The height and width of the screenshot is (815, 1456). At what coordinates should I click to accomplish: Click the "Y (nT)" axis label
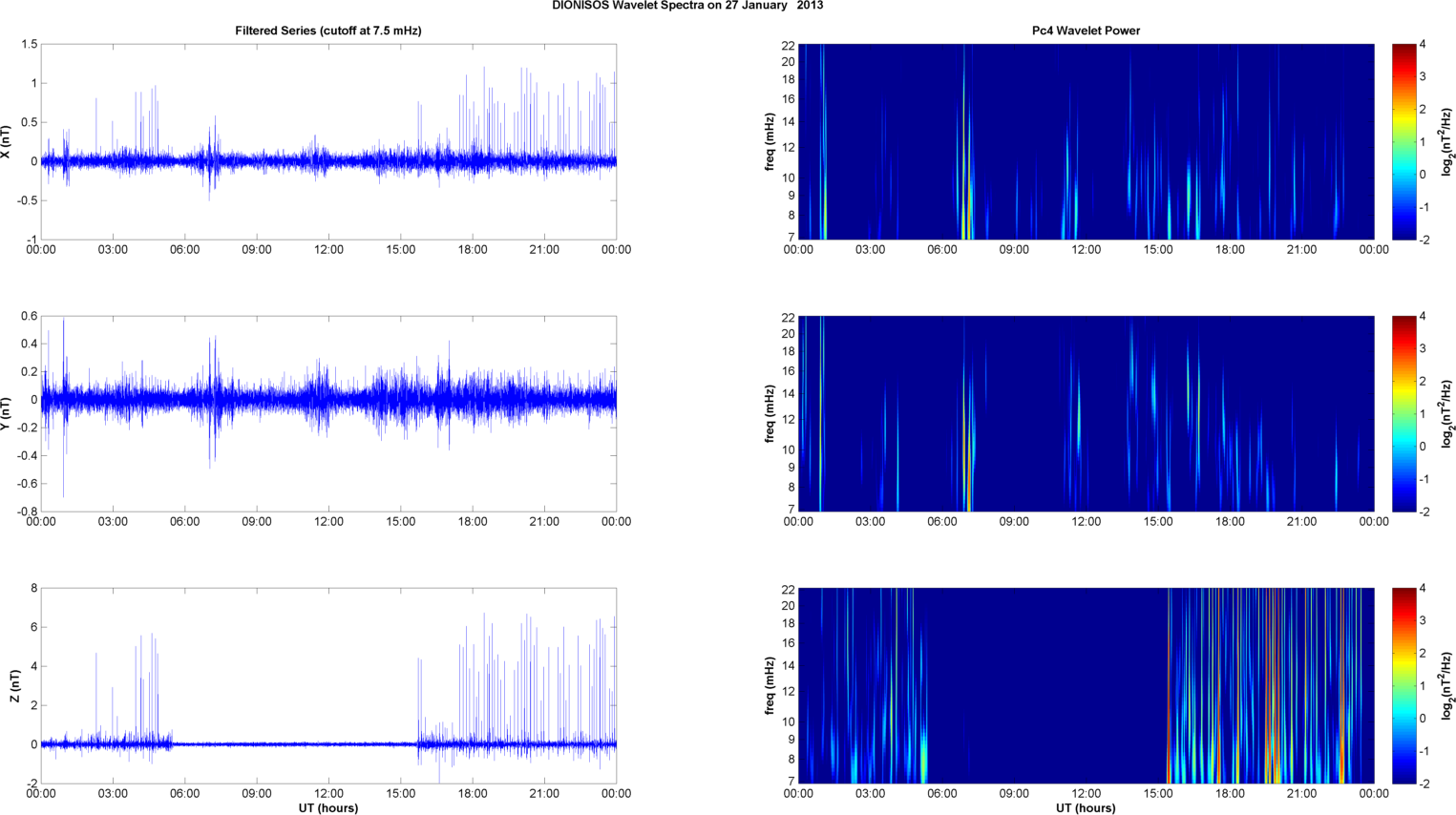point(6,414)
